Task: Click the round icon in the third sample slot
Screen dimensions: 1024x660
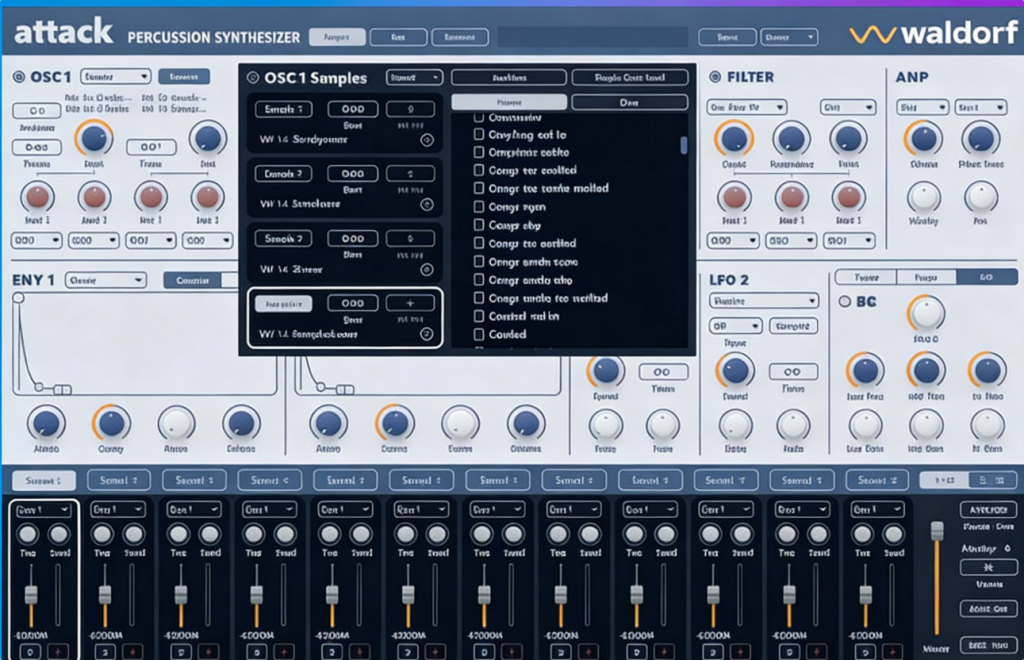Action: point(427,269)
